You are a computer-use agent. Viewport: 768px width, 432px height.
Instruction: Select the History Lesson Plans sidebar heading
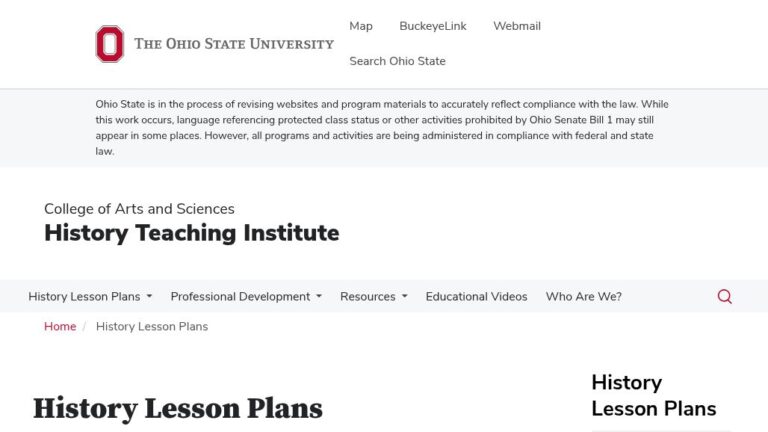tap(653, 395)
